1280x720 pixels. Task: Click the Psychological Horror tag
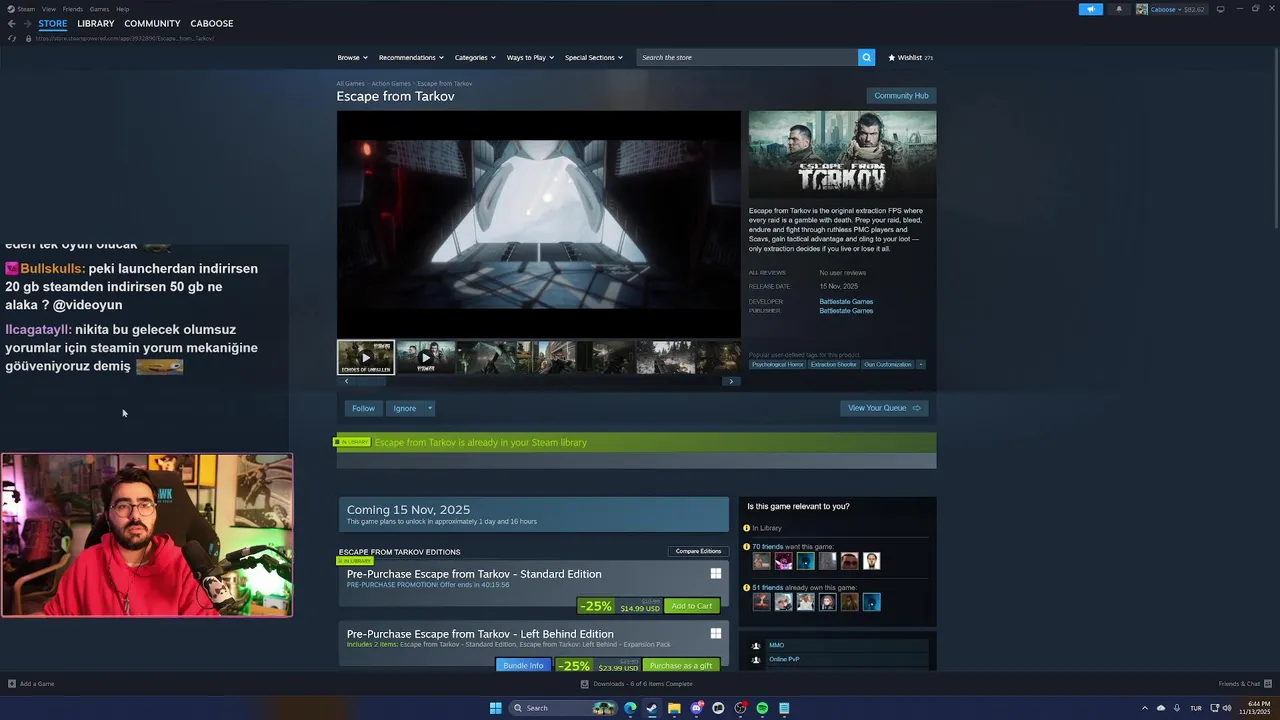pos(777,364)
